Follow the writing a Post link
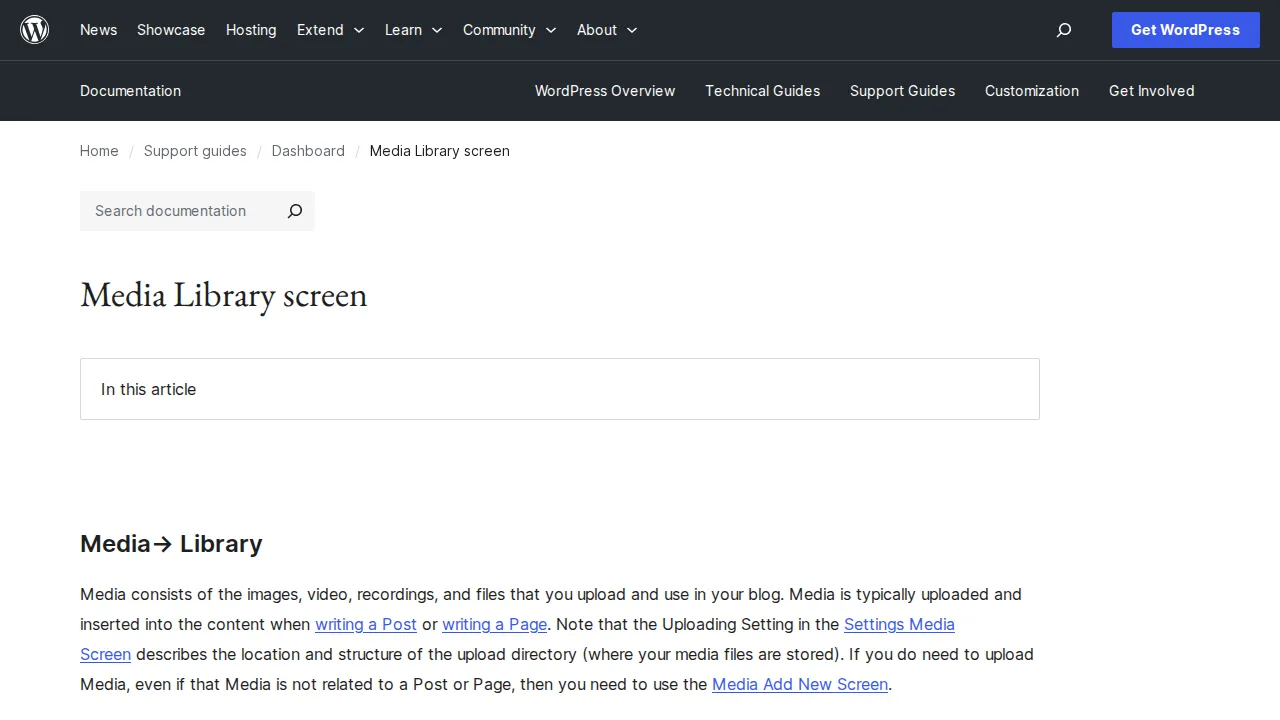Screen dimensions: 1280x720 (x=366, y=624)
